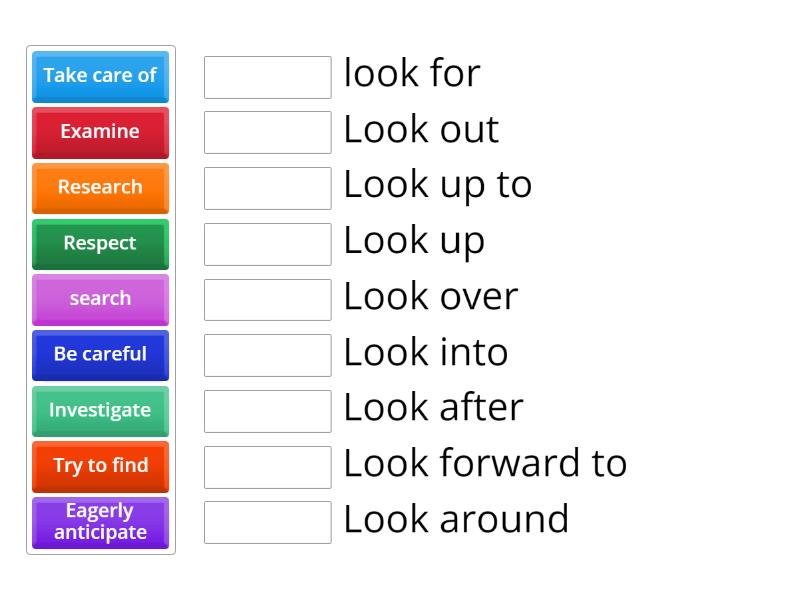The height and width of the screenshot is (600, 800).
Task: Choose the empty slot beside 'Look up'
Action: tap(267, 244)
